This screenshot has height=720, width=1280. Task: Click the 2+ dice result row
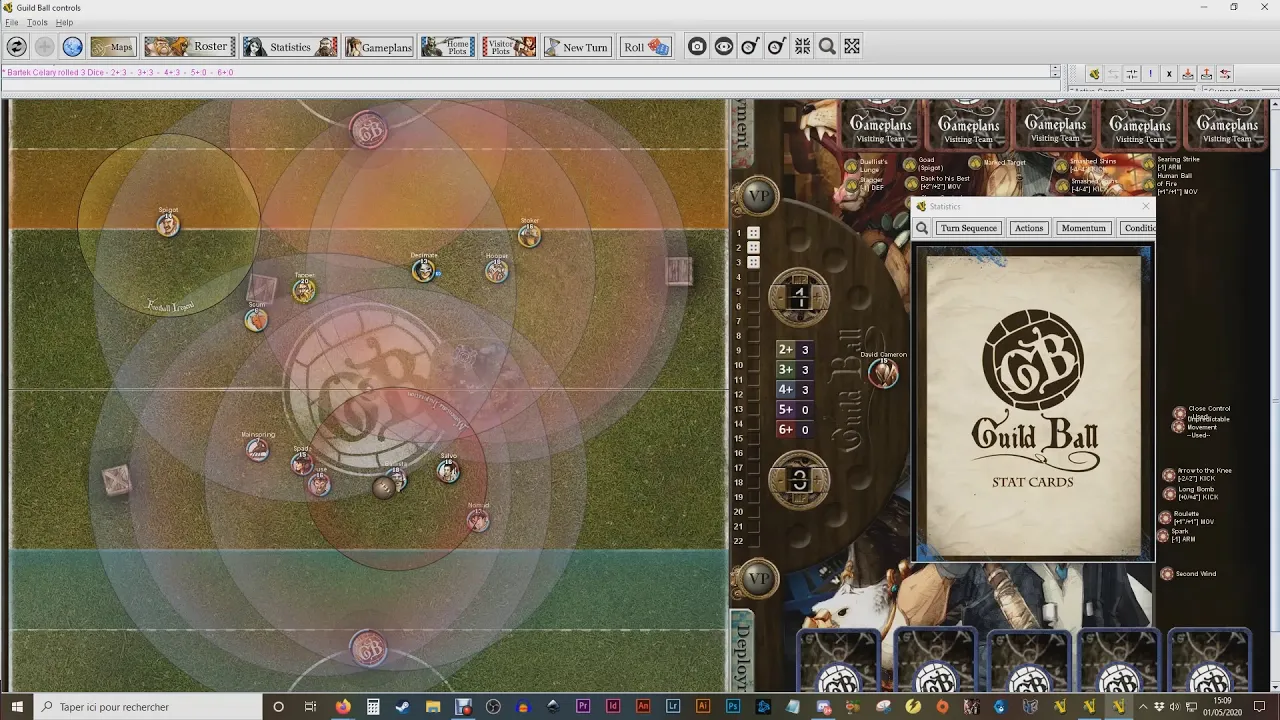(x=795, y=350)
